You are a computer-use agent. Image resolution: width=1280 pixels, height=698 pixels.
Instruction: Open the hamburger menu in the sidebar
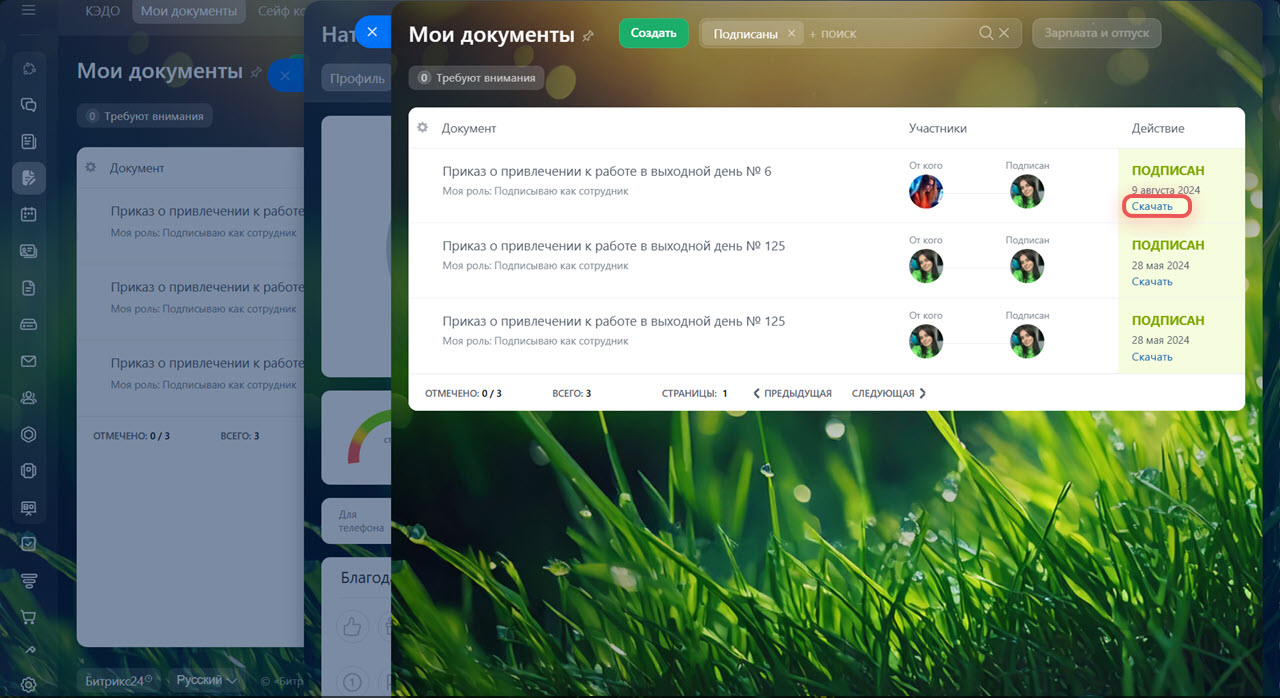[28, 11]
